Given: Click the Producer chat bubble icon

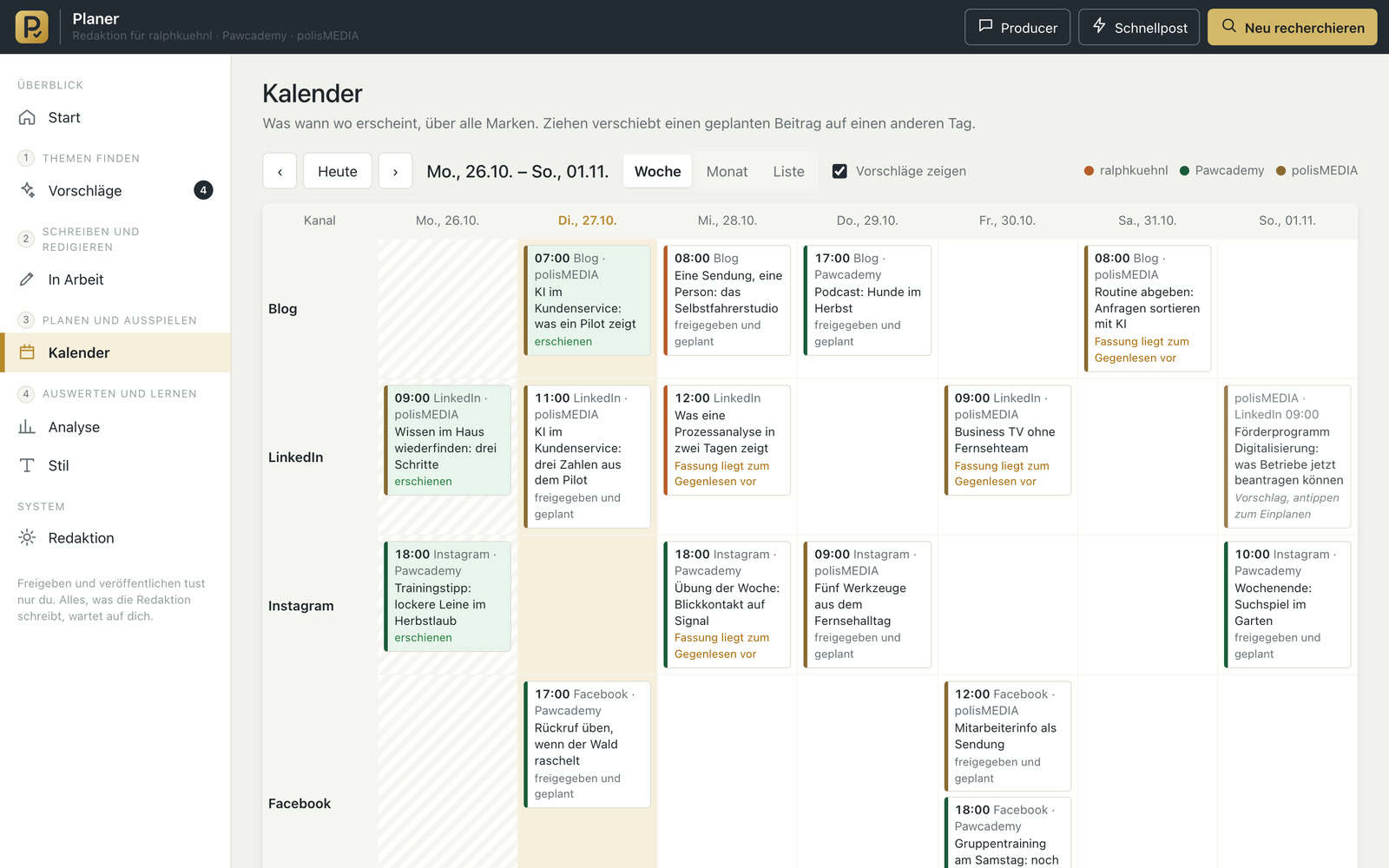Looking at the screenshot, I should click(985, 26).
